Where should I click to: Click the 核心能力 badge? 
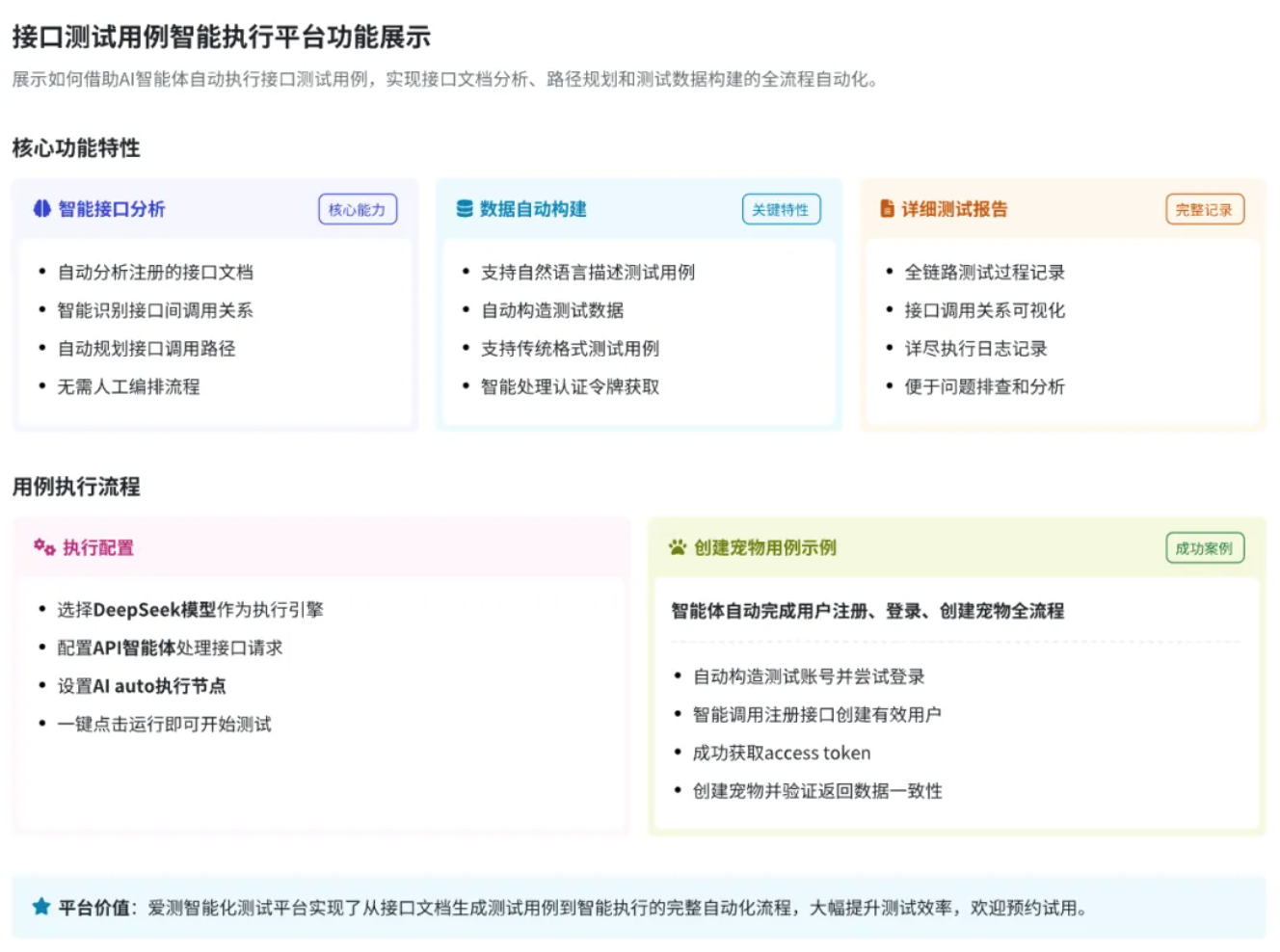coord(358,209)
